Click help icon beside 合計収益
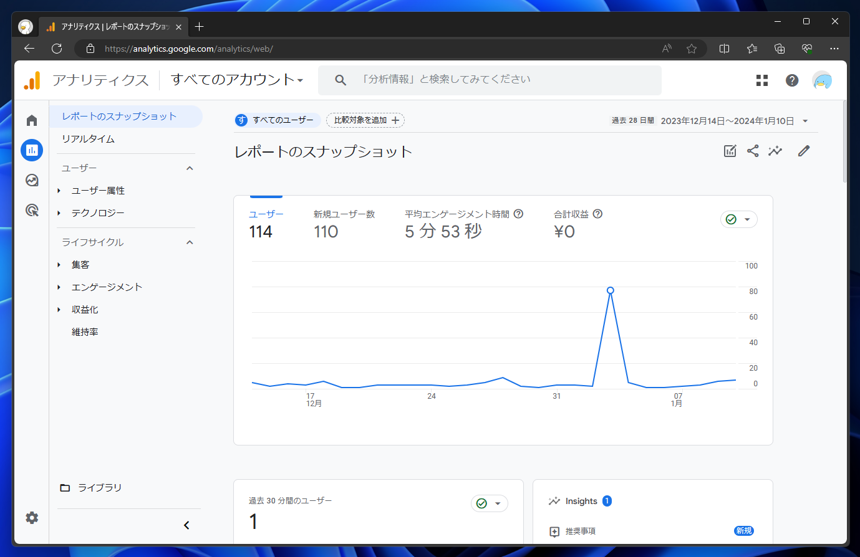Viewport: 860px width, 557px height. (x=597, y=214)
